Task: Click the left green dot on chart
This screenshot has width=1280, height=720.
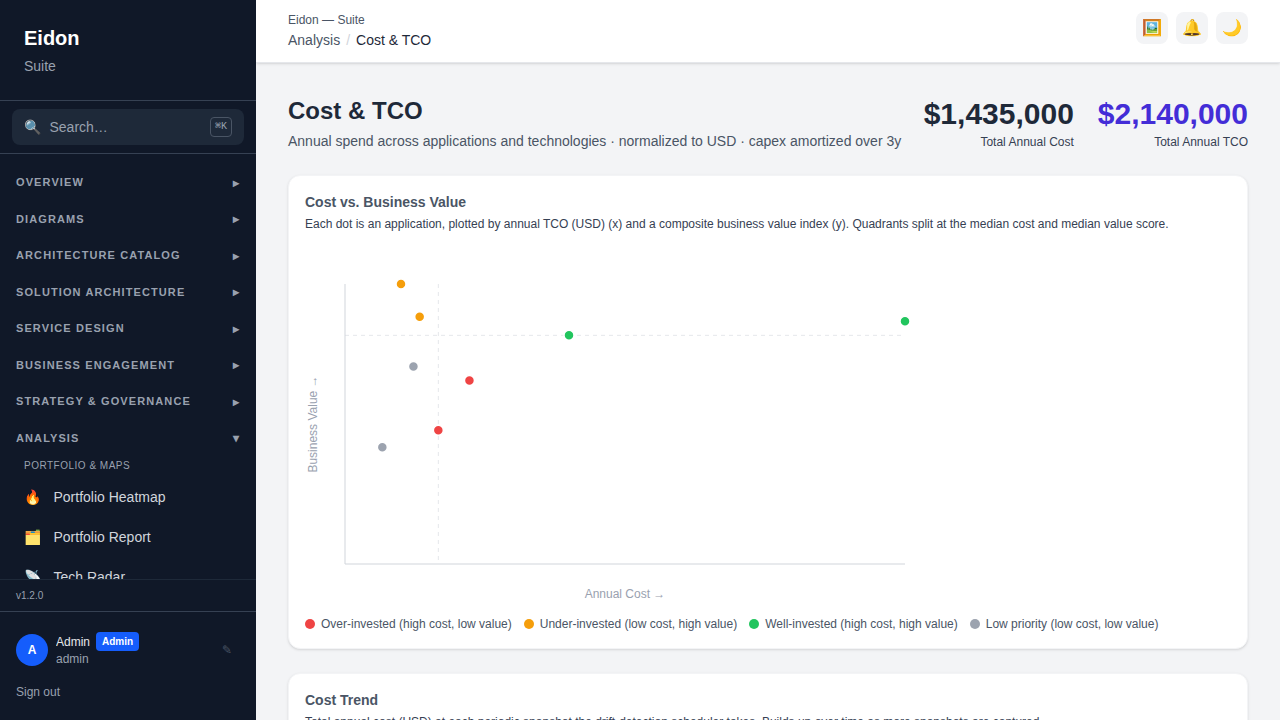Action: click(569, 335)
